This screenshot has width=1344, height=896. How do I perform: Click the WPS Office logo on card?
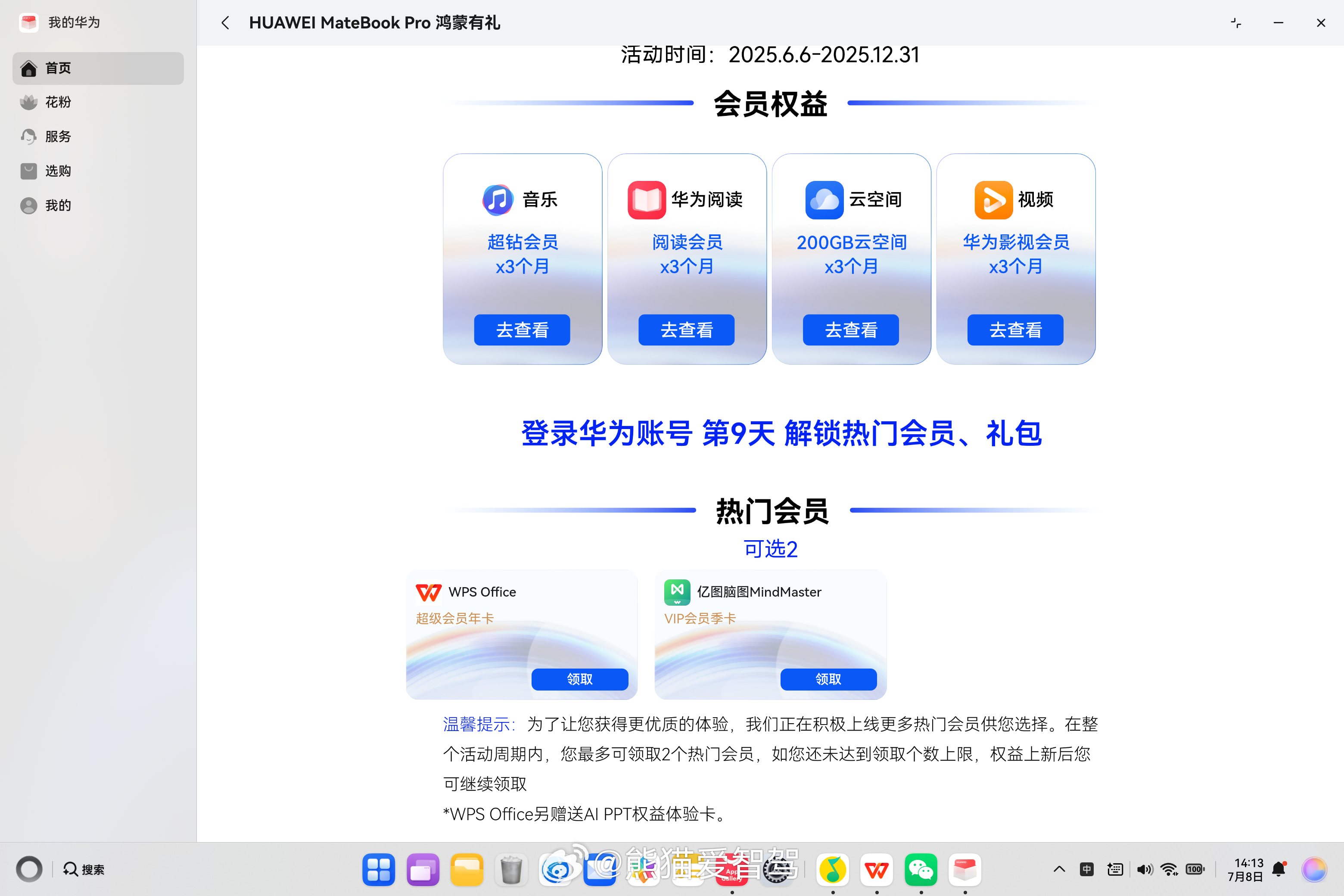pyautogui.click(x=428, y=592)
